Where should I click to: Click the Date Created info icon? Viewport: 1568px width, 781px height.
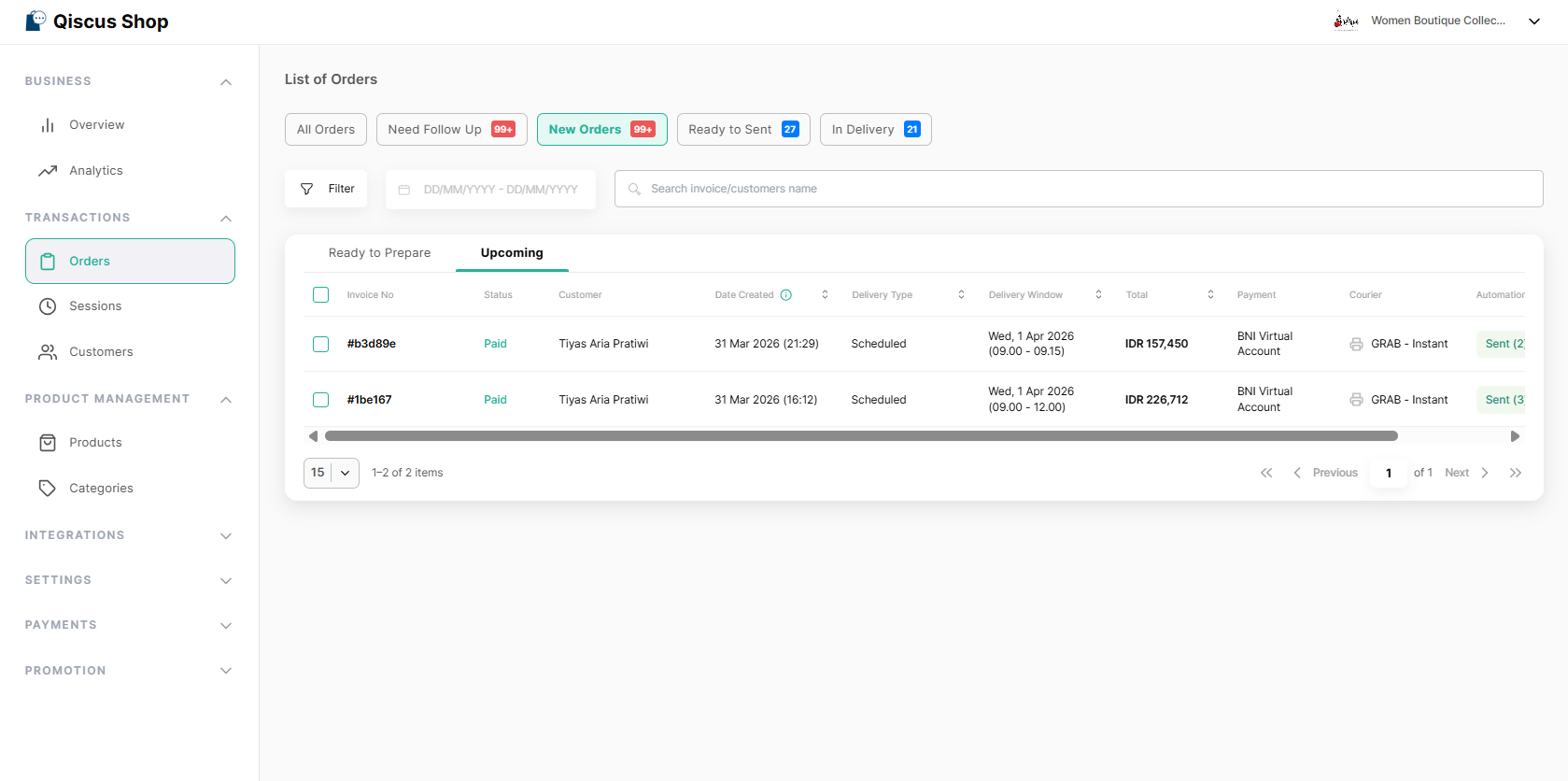[x=786, y=295]
